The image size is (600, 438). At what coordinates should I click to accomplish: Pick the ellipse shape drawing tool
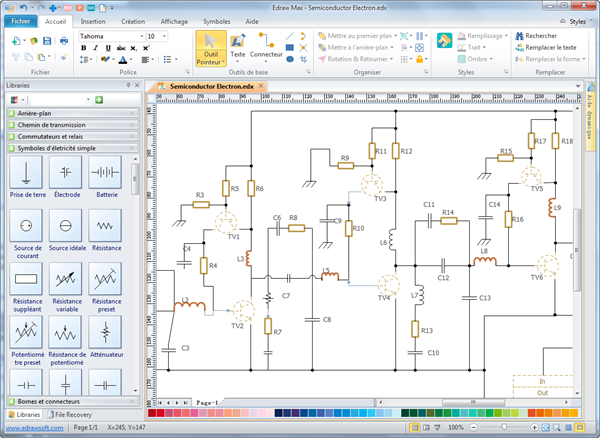click(x=290, y=59)
